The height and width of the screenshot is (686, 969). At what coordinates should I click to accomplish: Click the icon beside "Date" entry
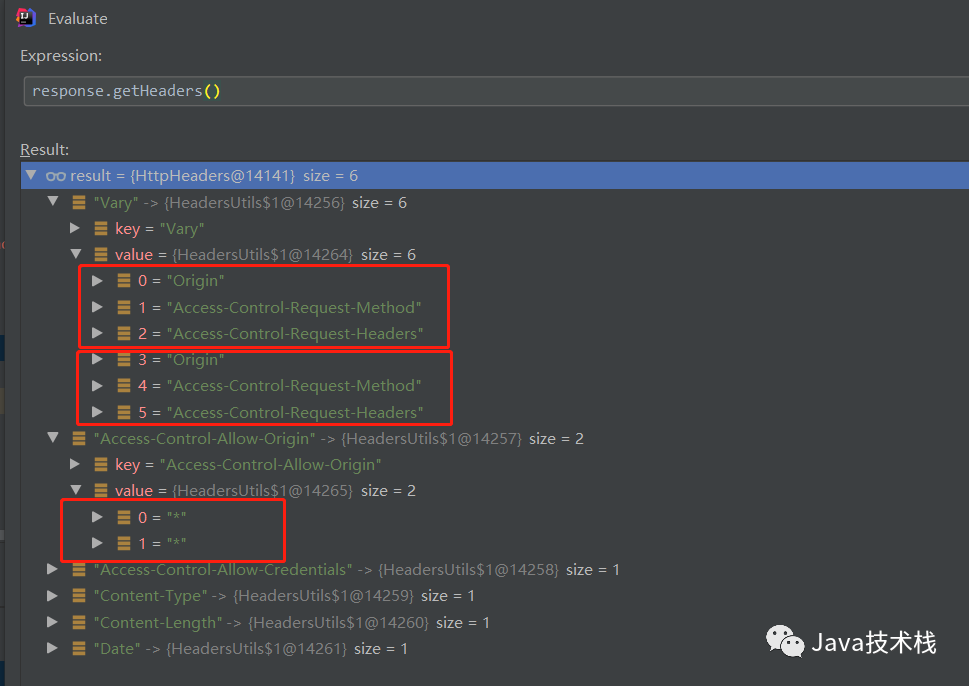click(x=78, y=649)
